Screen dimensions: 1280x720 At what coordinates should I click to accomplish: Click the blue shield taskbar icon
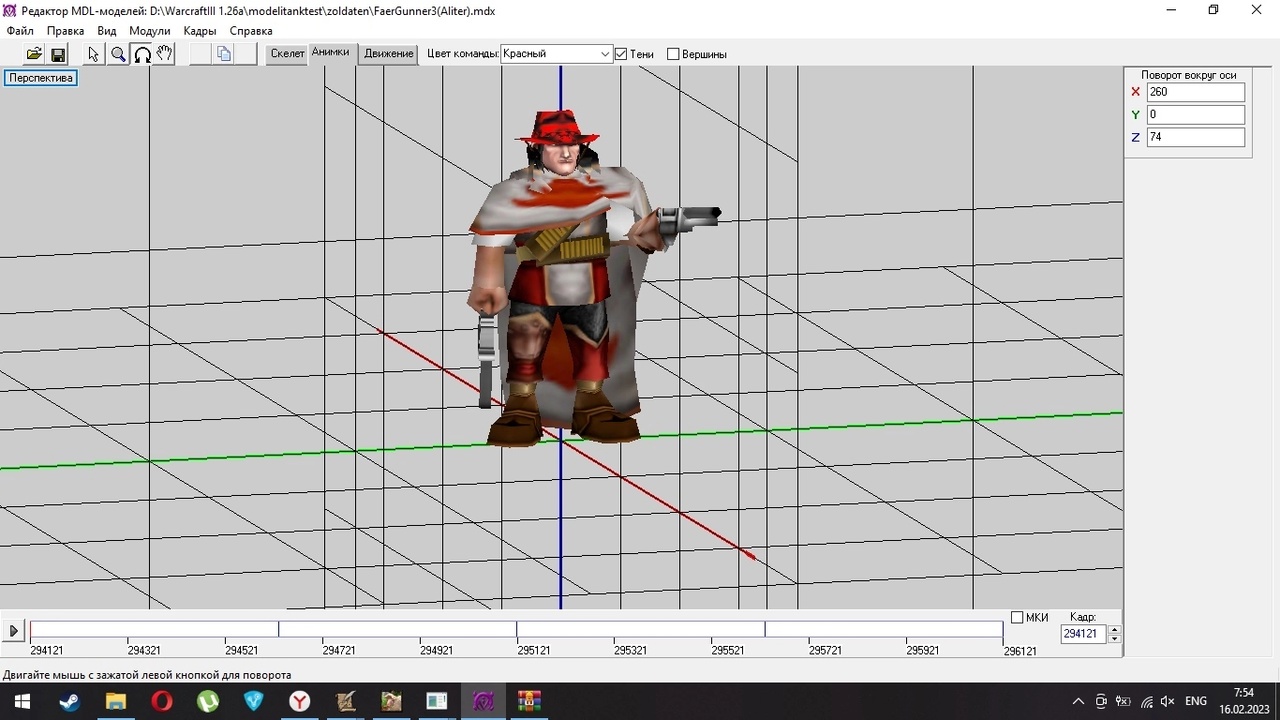pos(254,701)
